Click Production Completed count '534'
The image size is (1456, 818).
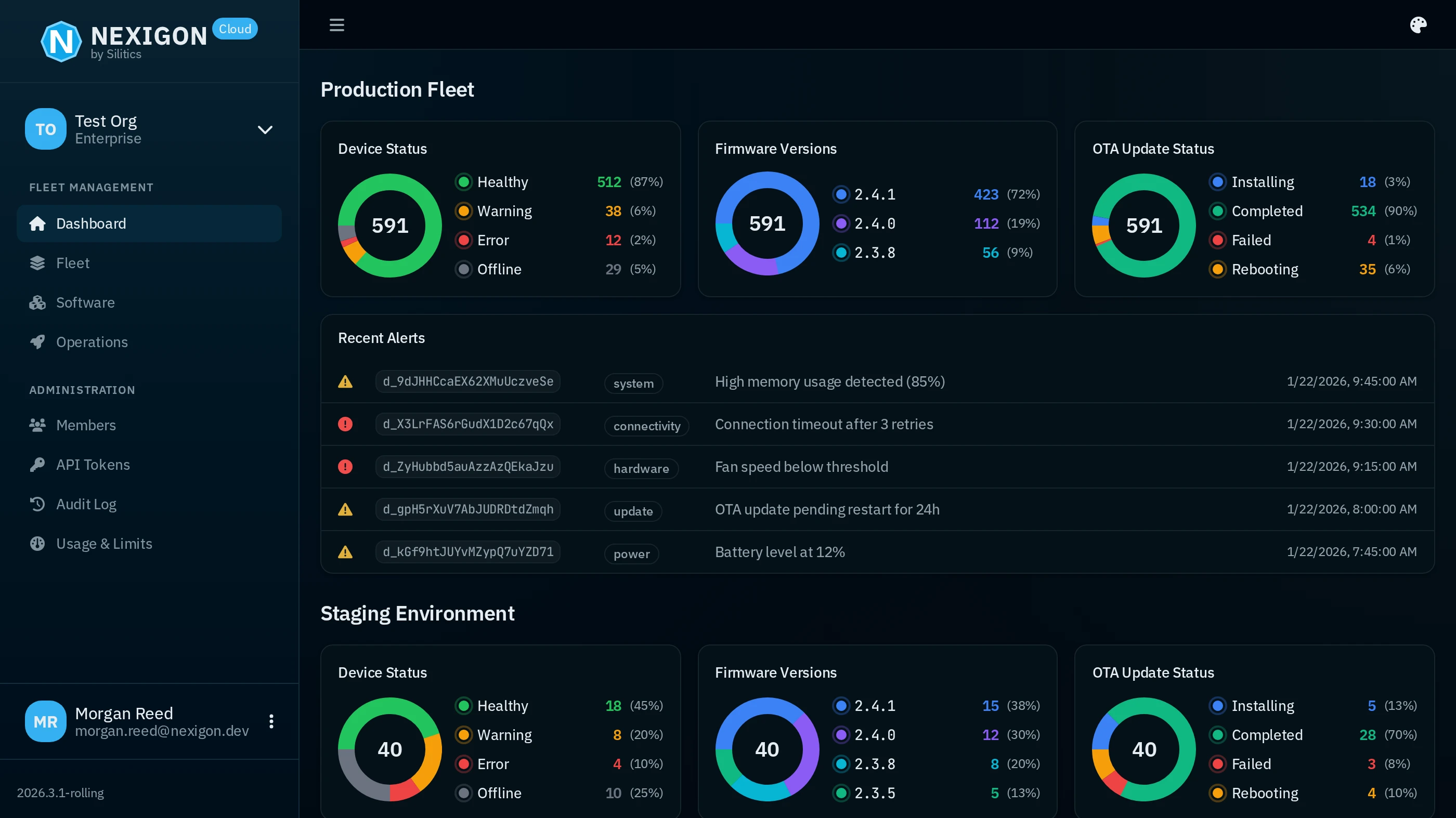1363,212
